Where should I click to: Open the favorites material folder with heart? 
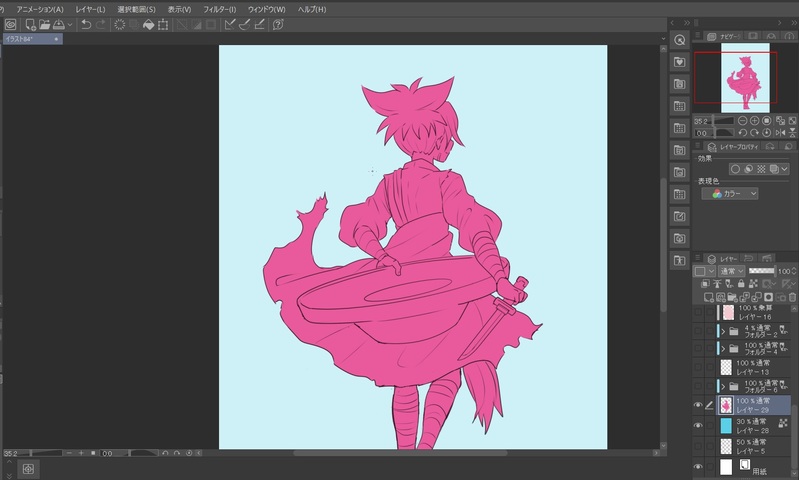click(679, 62)
